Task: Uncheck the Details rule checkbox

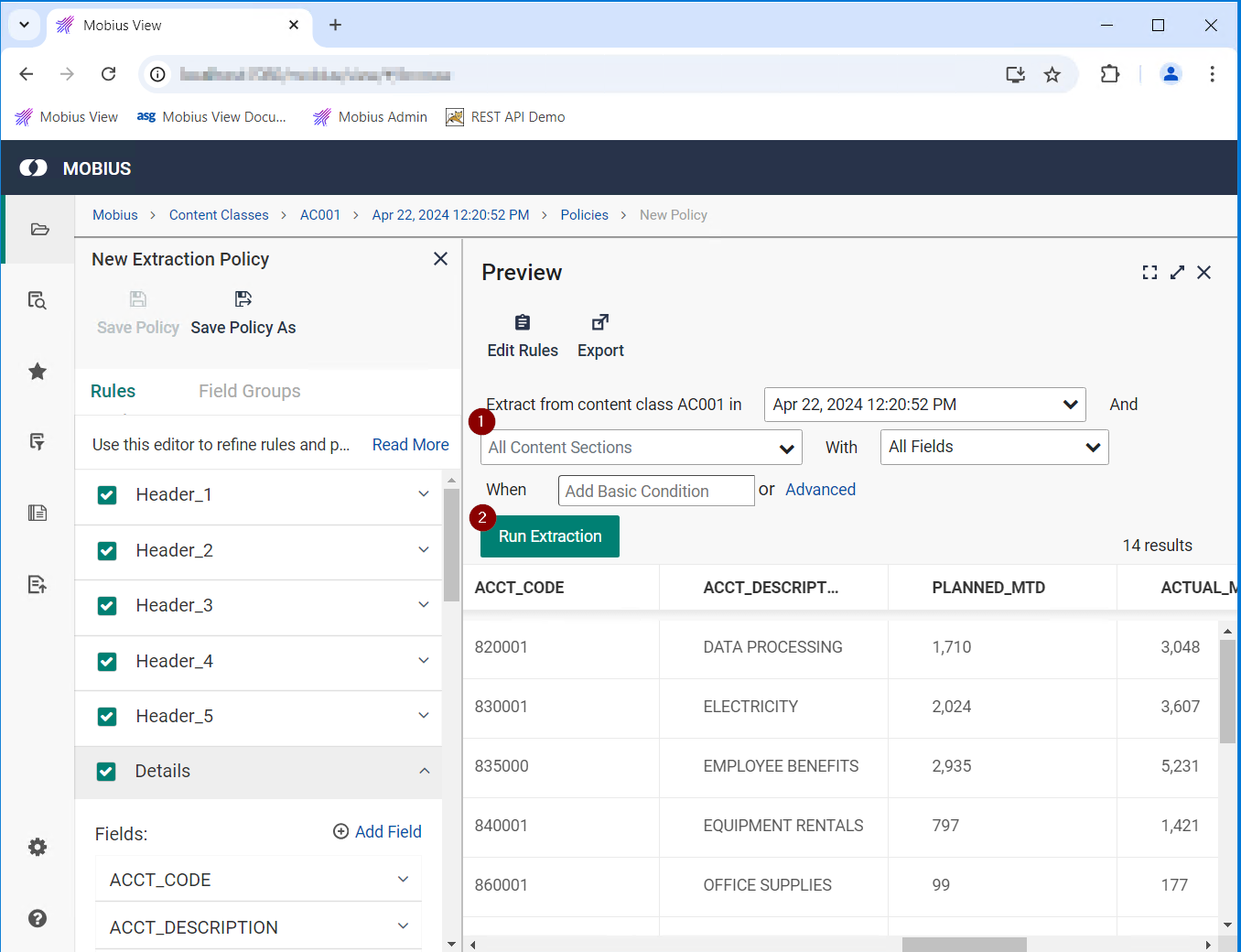Action: tap(106, 772)
